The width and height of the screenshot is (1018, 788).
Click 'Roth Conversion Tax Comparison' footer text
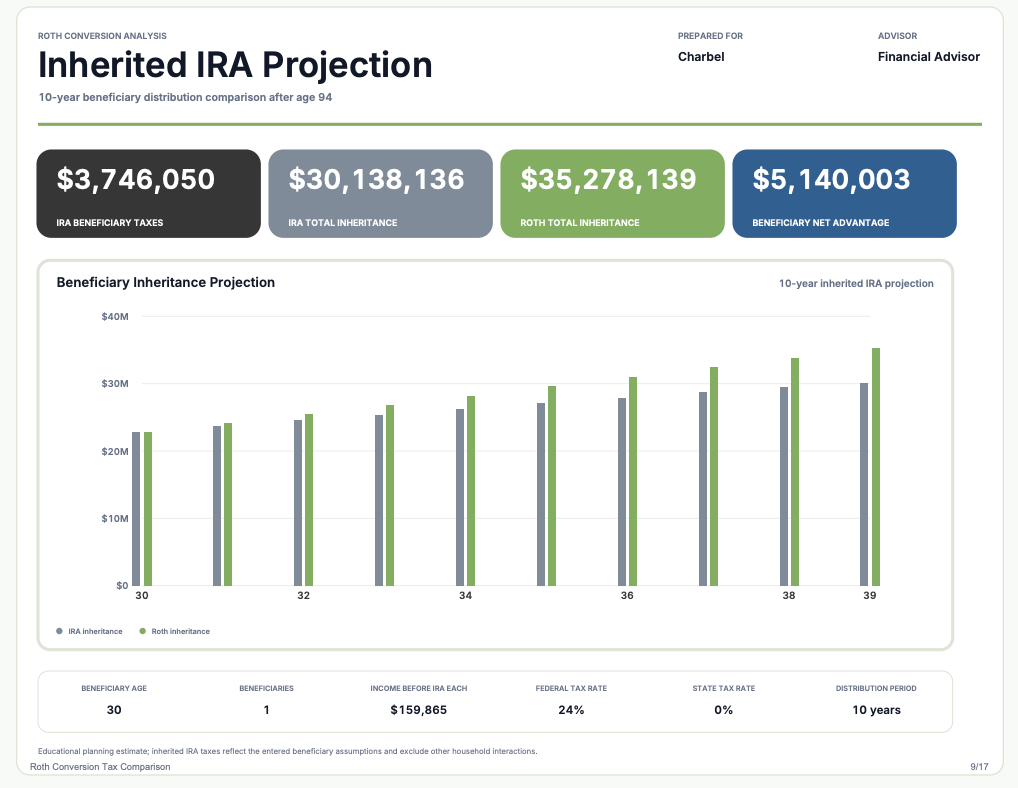100,767
